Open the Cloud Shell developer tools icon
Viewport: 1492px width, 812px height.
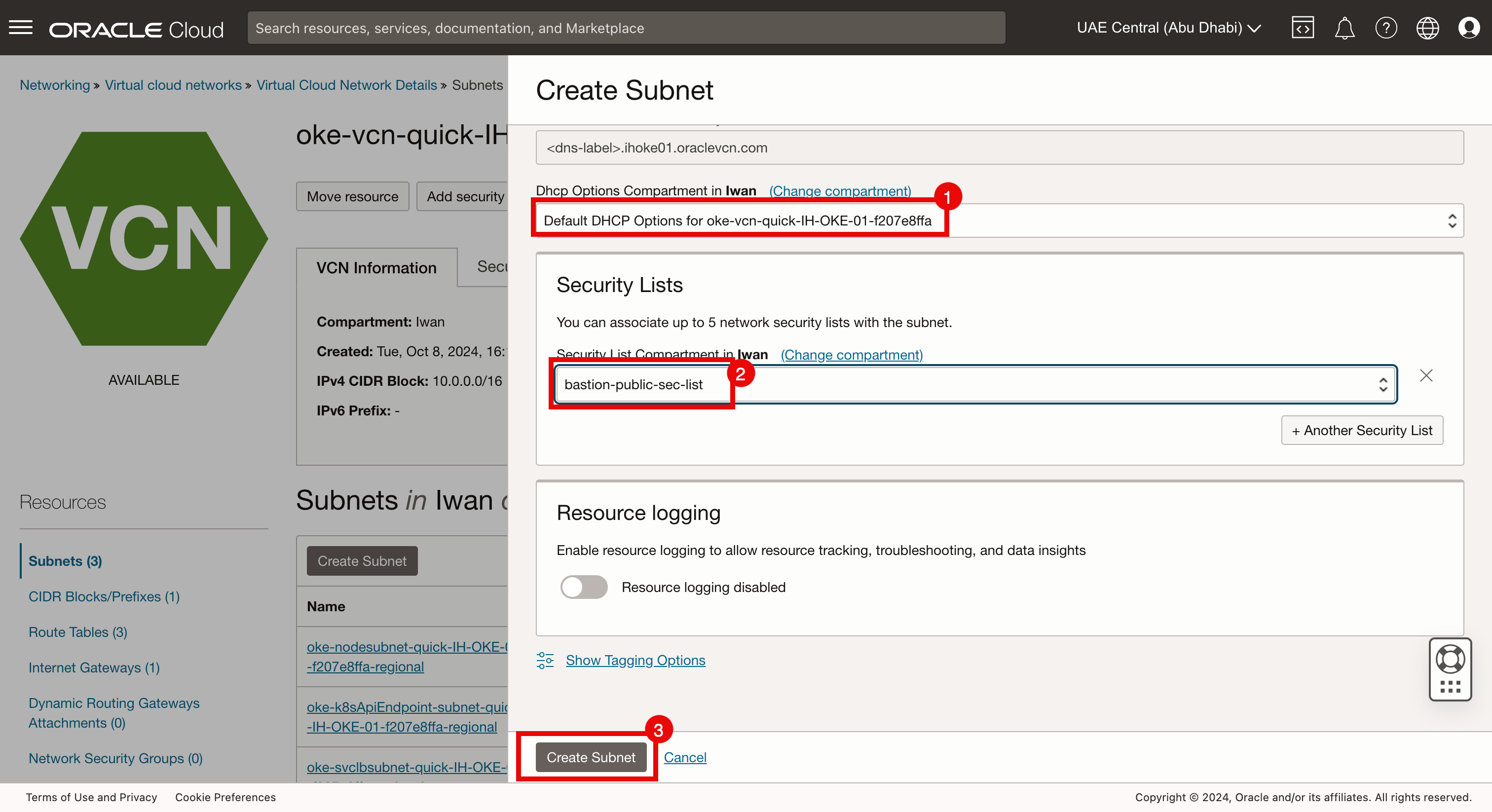(x=1302, y=27)
